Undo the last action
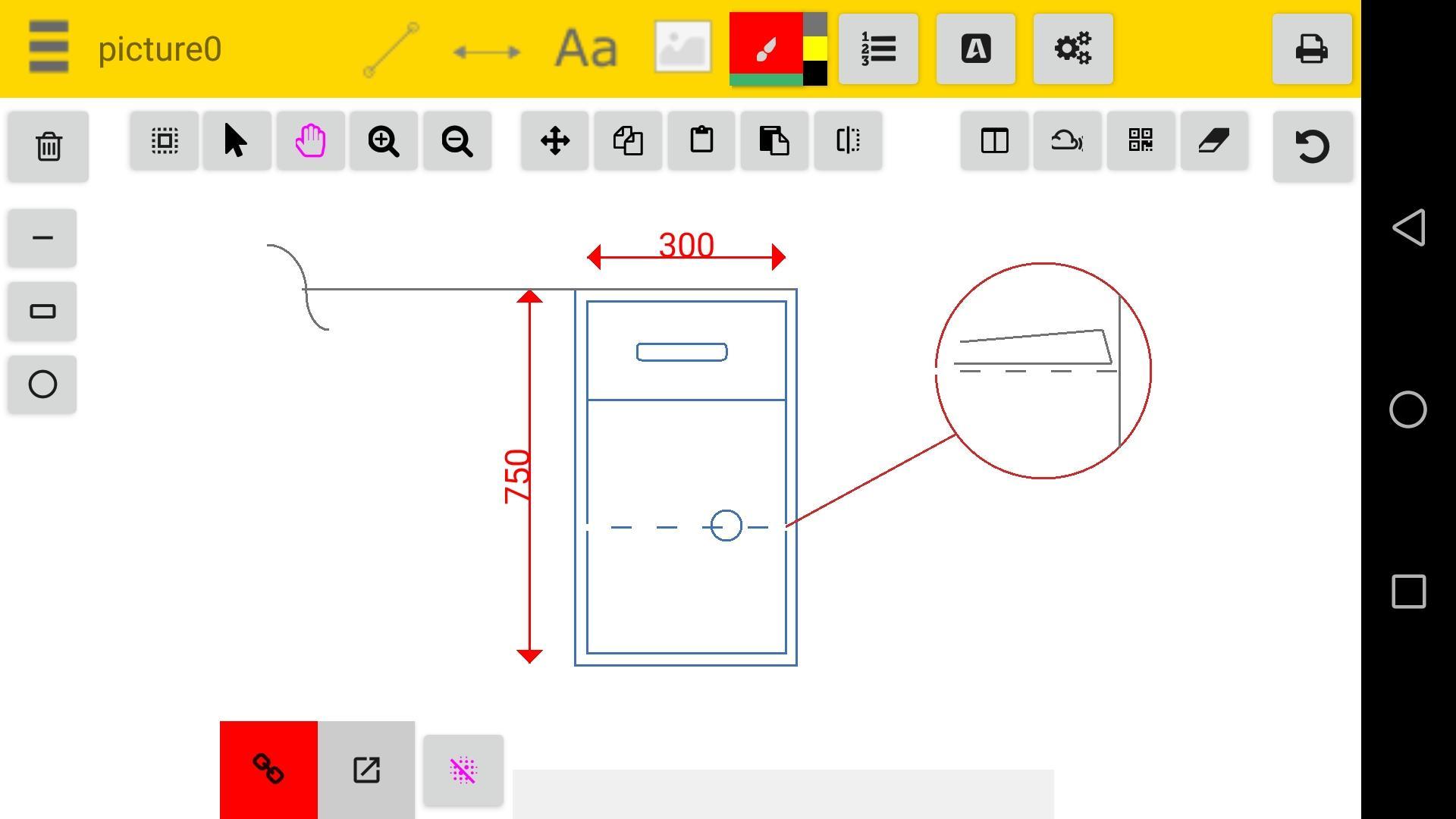The height and width of the screenshot is (819, 1456). [1312, 146]
